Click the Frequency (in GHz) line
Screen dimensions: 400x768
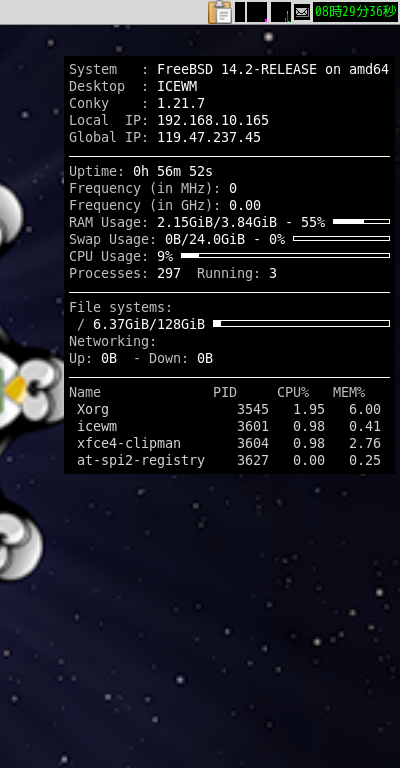pos(165,205)
